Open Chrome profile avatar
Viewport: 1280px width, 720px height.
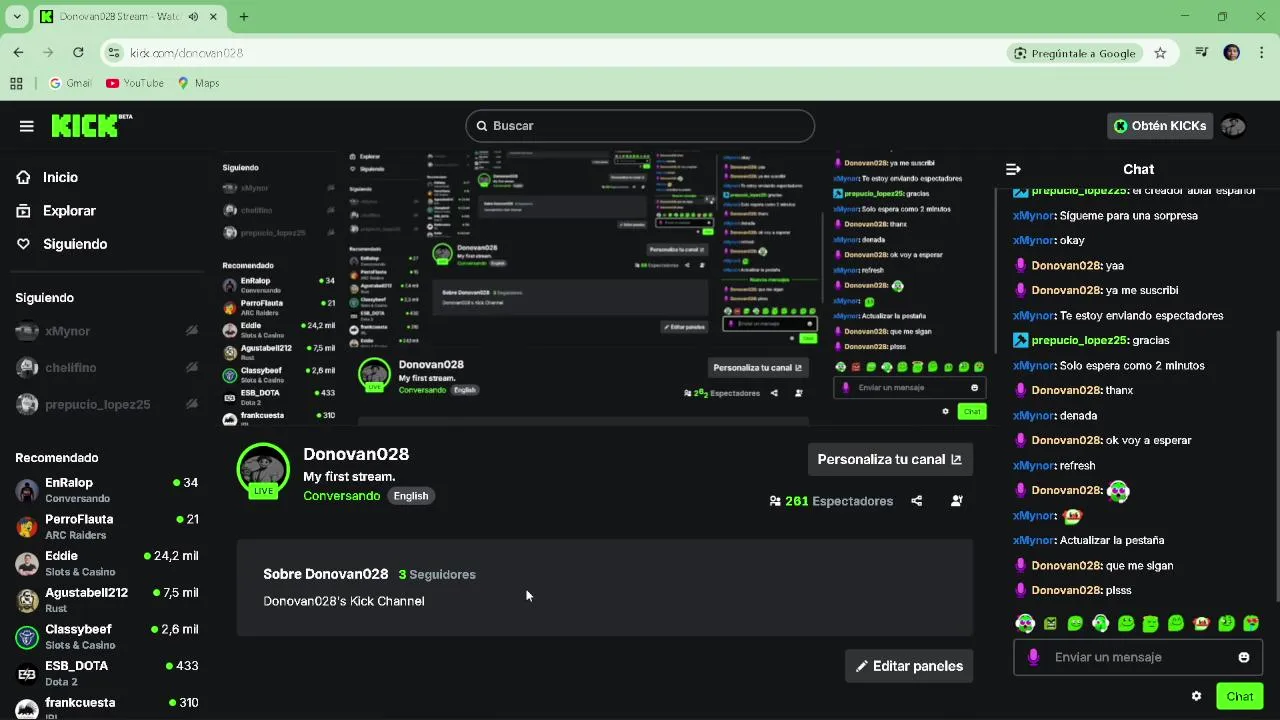tap(1232, 53)
